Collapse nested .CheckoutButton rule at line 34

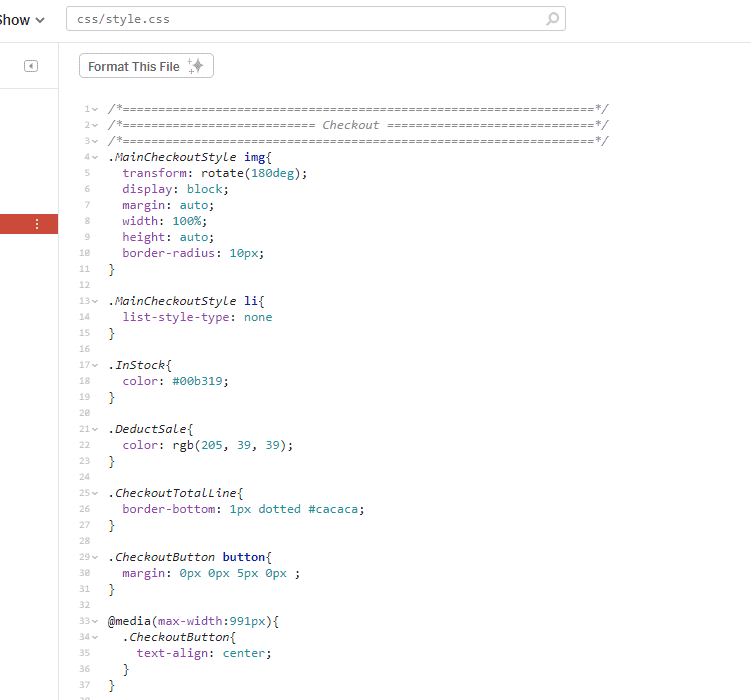tap(95, 637)
